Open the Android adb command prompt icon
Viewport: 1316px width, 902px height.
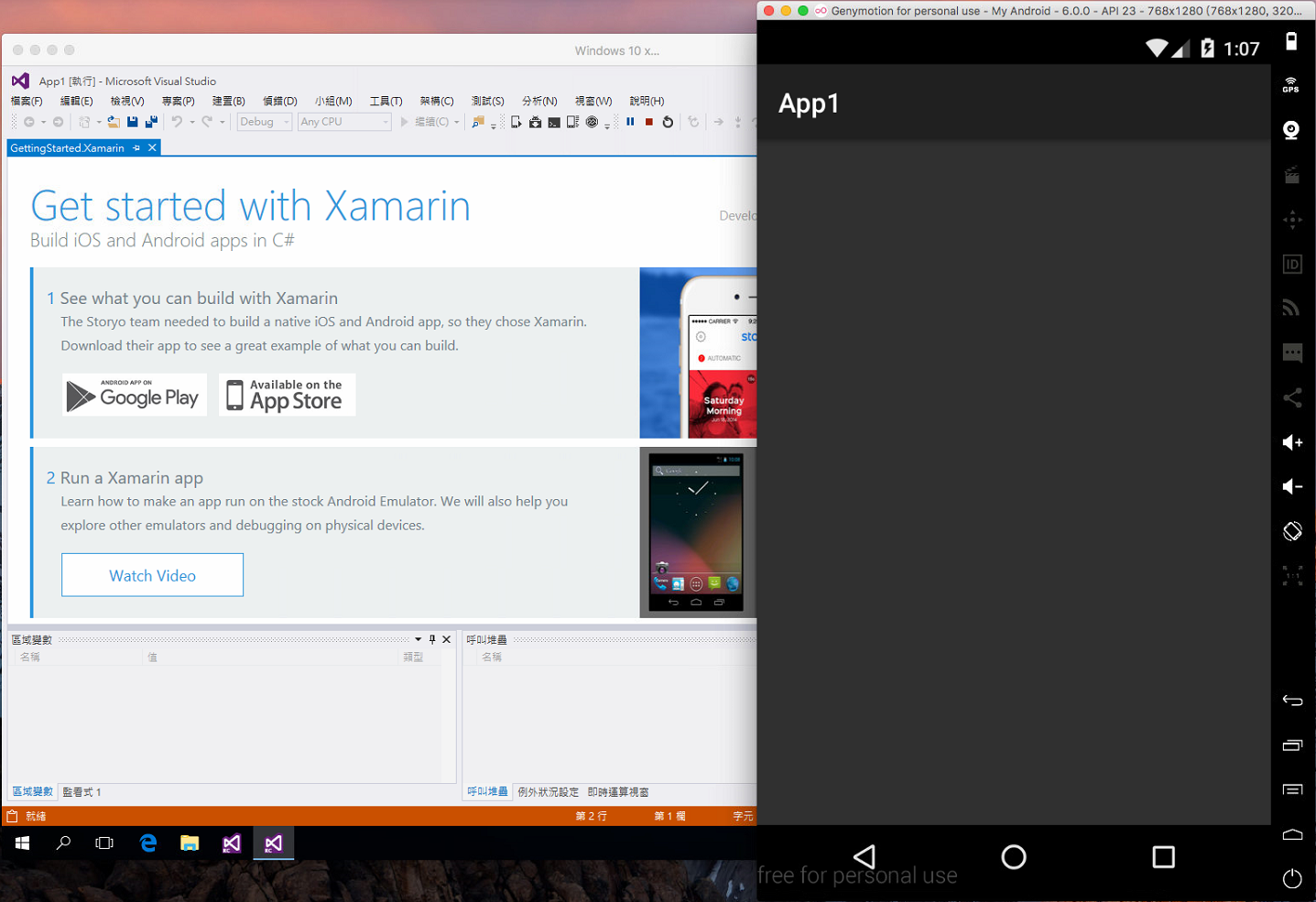coord(554,122)
